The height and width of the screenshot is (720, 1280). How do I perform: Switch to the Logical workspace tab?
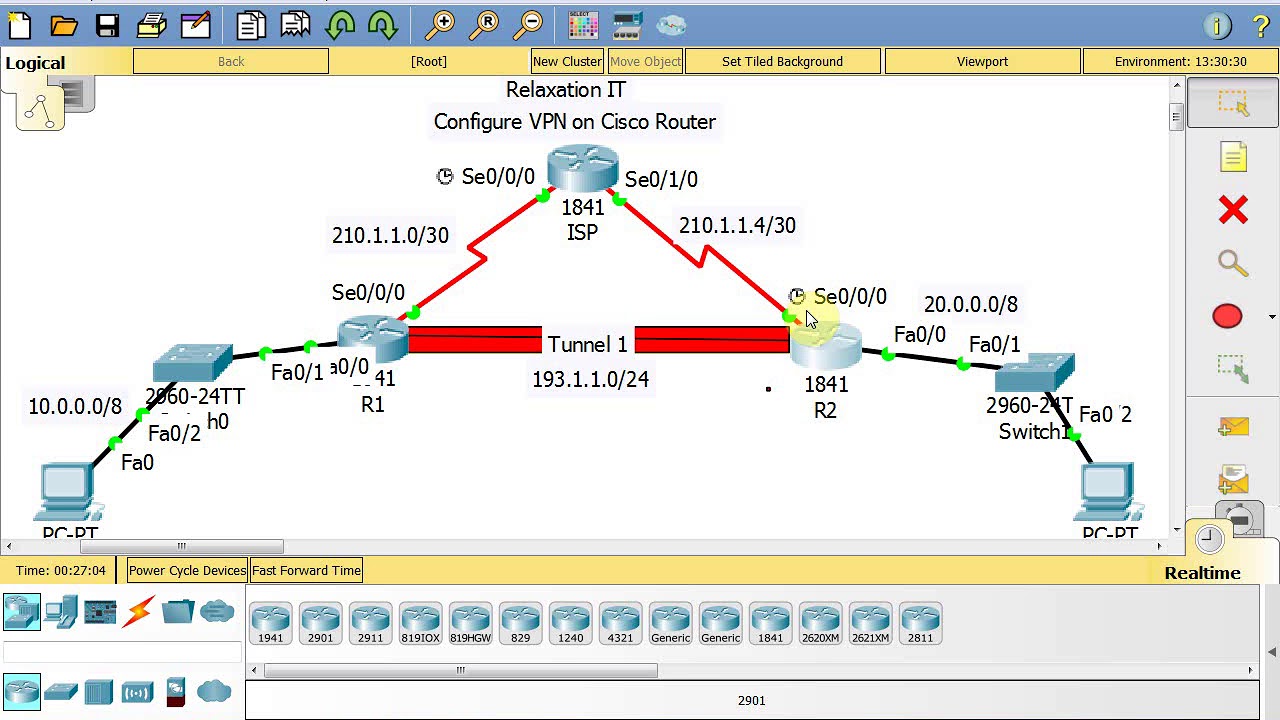point(35,63)
